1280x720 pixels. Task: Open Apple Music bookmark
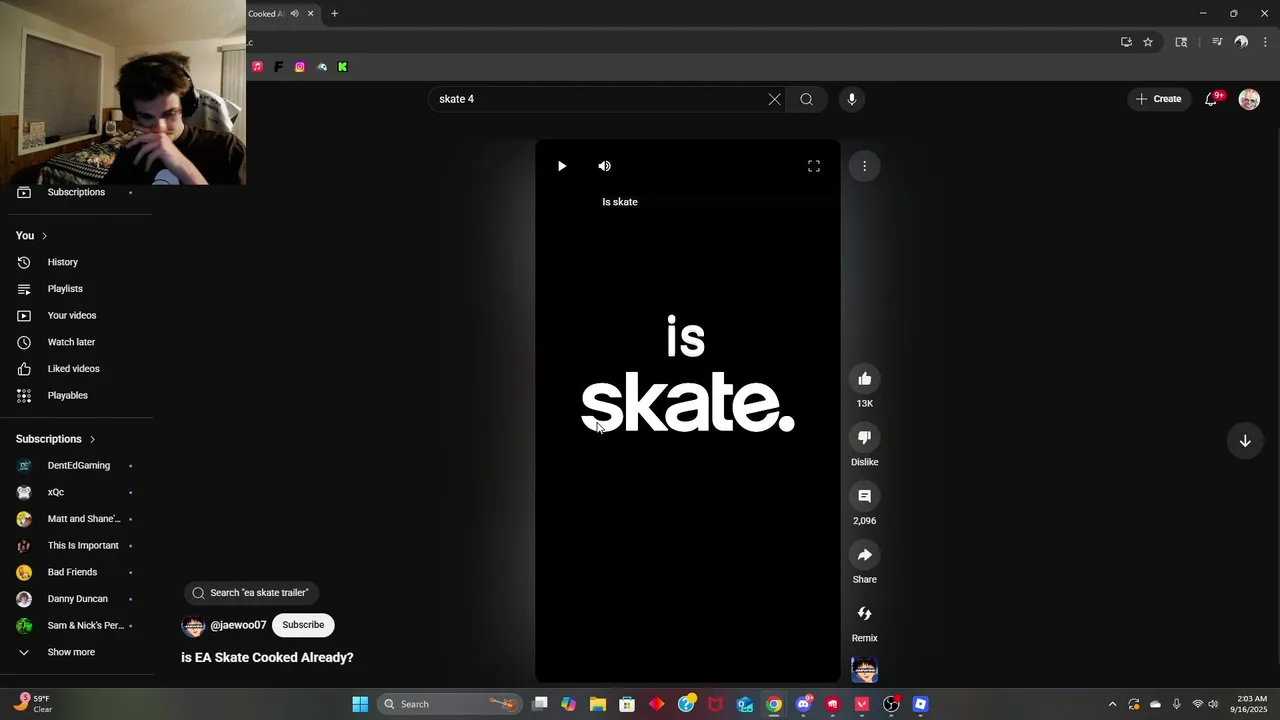257,67
